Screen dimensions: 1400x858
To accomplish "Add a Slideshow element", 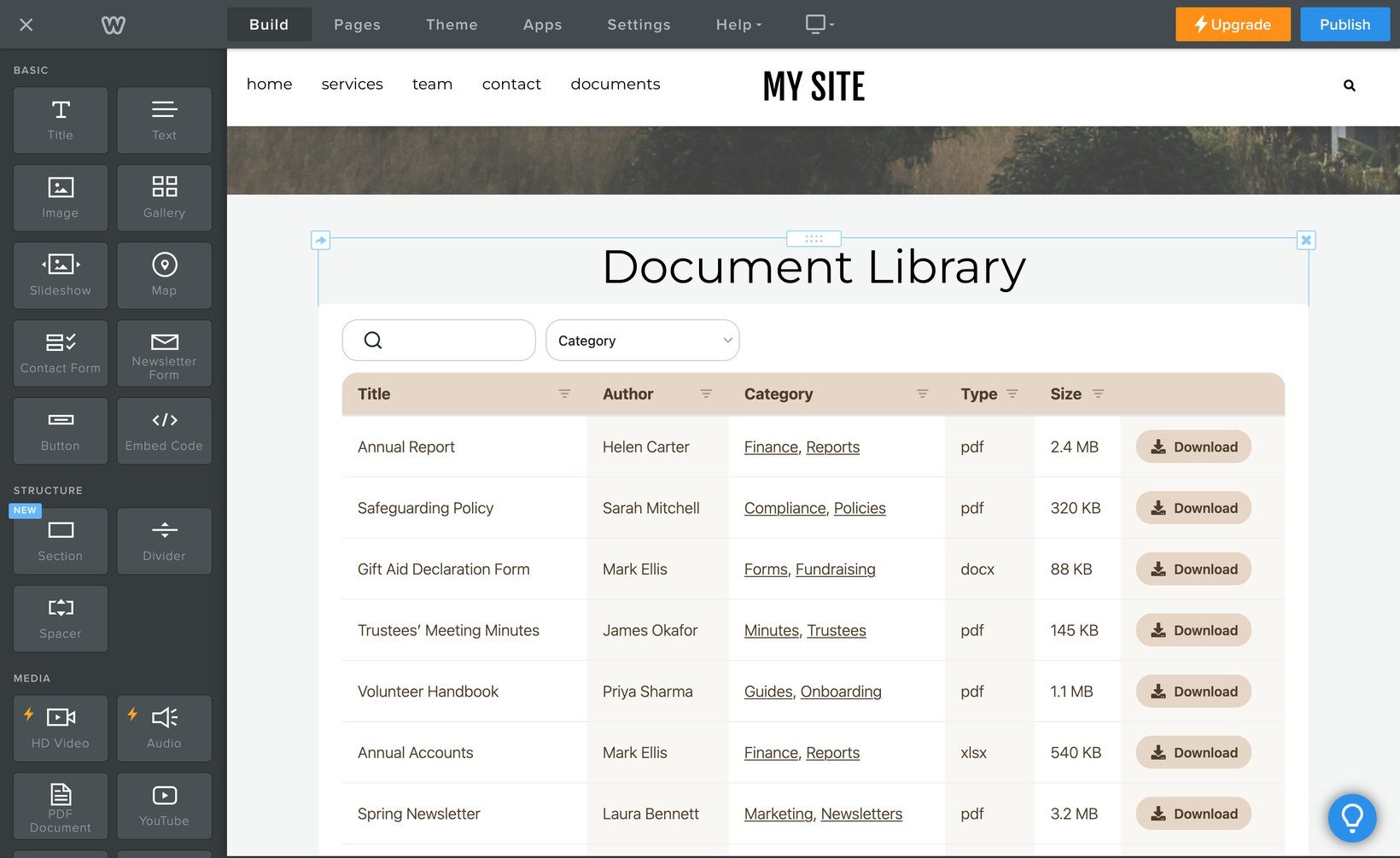I will tap(61, 276).
